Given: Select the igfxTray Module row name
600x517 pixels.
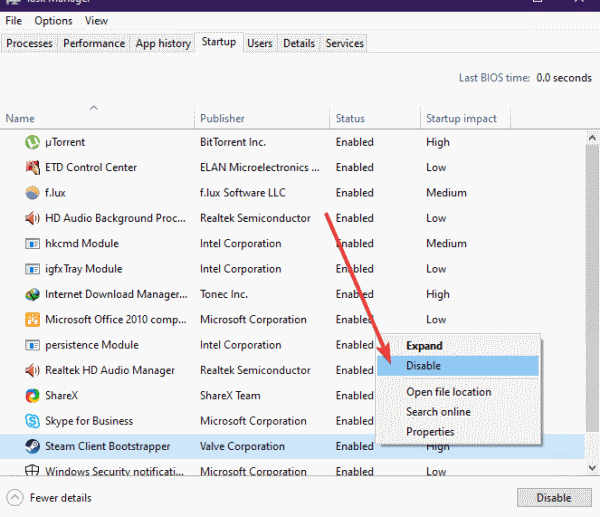Looking at the screenshot, I should pos(83,269).
